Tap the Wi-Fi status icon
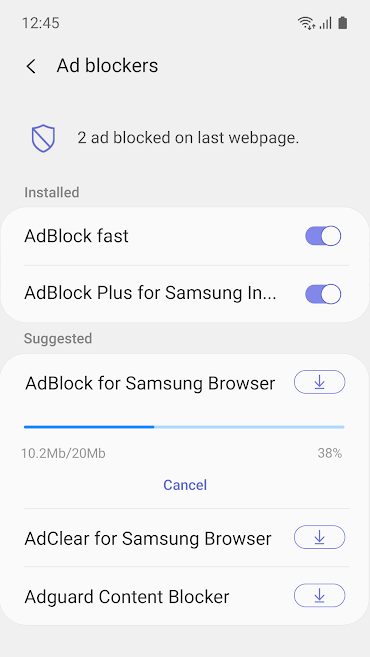The width and height of the screenshot is (370, 657). (x=307, y=23)
